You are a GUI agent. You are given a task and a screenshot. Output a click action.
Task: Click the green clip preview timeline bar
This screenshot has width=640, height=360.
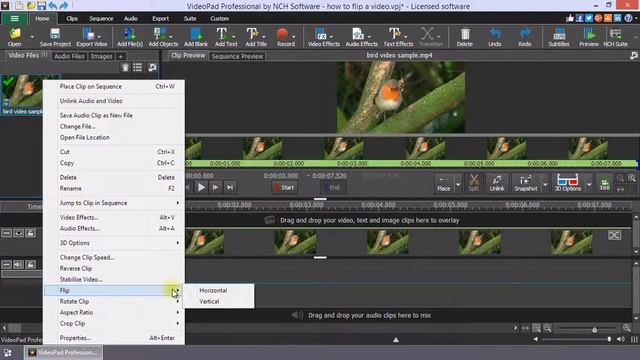pyautogui.click(x=411, y=163)
